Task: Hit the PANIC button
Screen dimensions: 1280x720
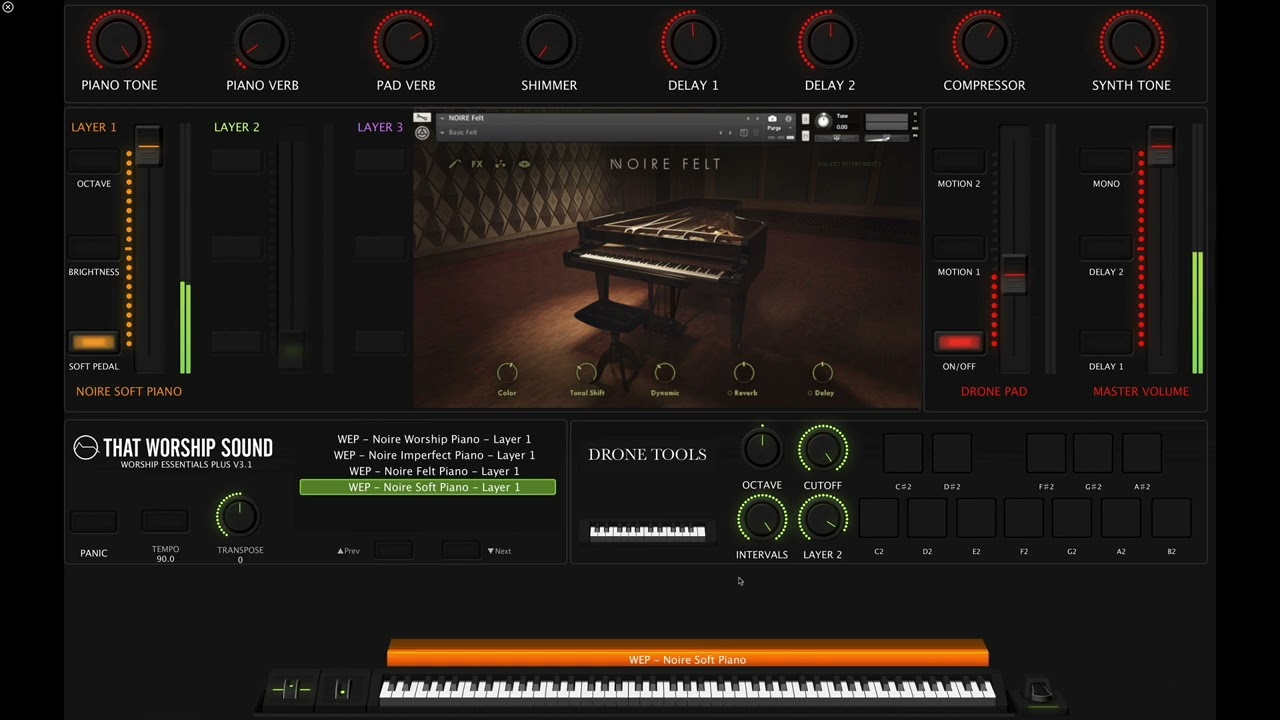Action: pyautogui.click(x=93, y=521)
